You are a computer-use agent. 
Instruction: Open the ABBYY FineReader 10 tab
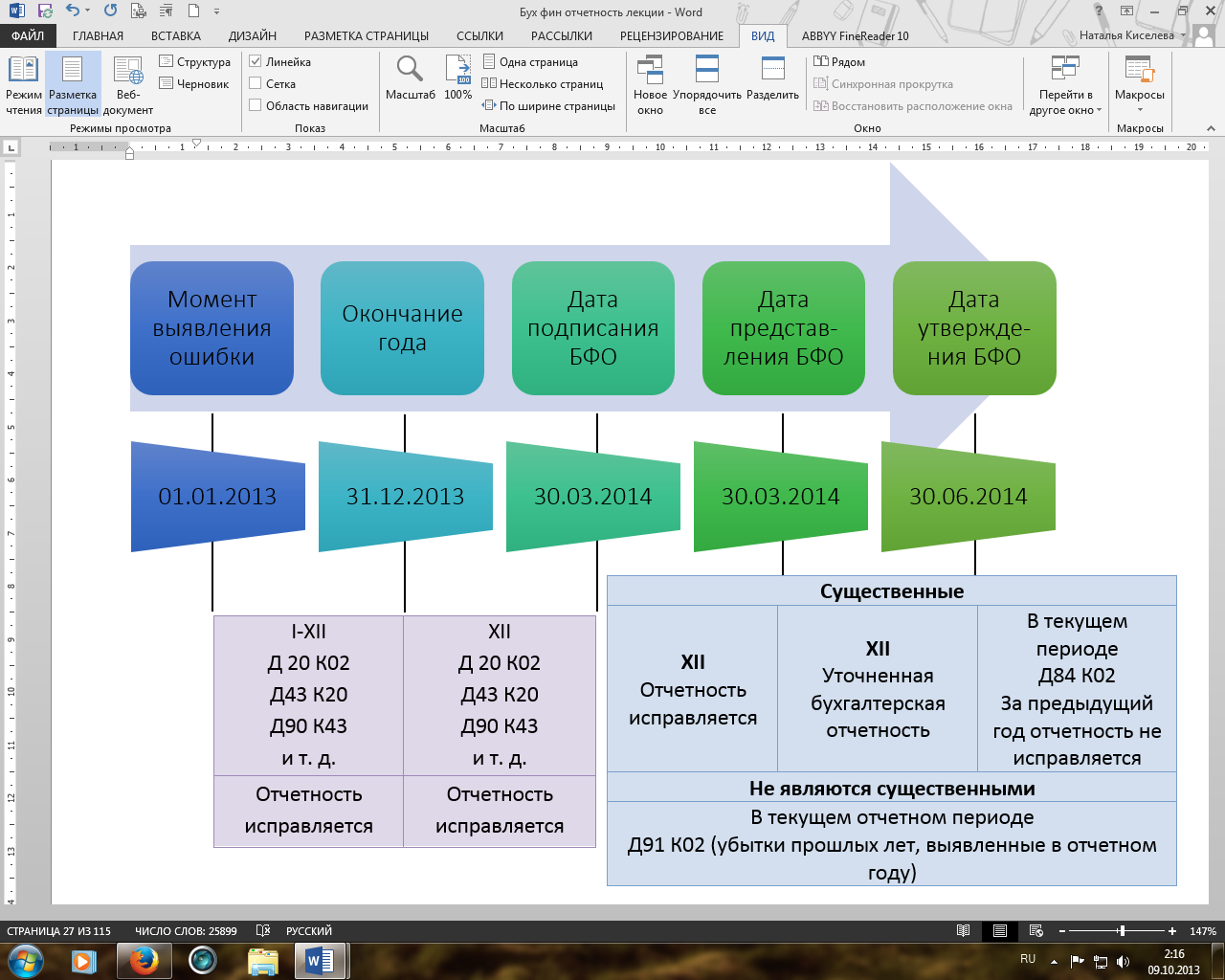point(856,35)
